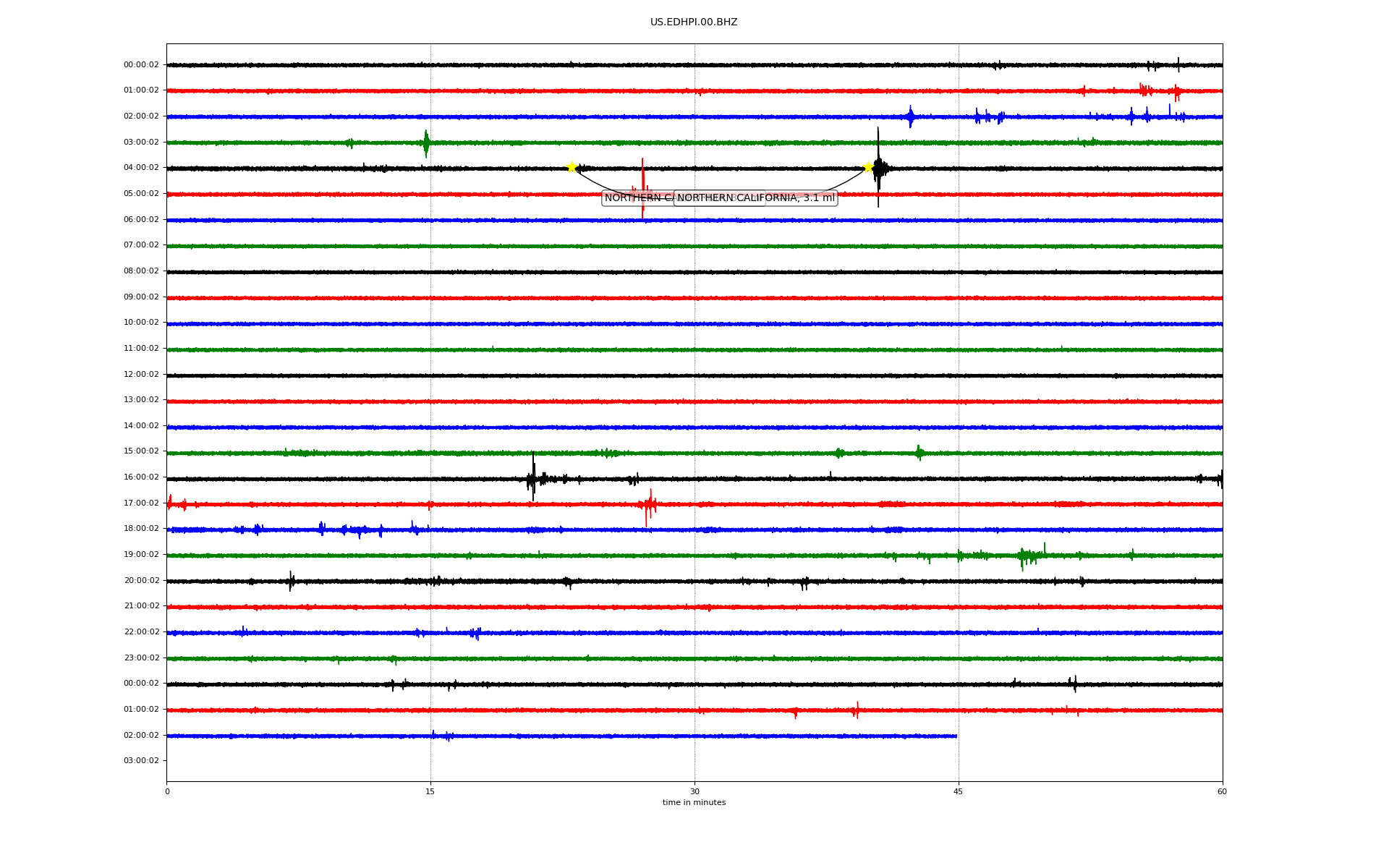Click the 45 tick label on x-axis

coord(958,791)
